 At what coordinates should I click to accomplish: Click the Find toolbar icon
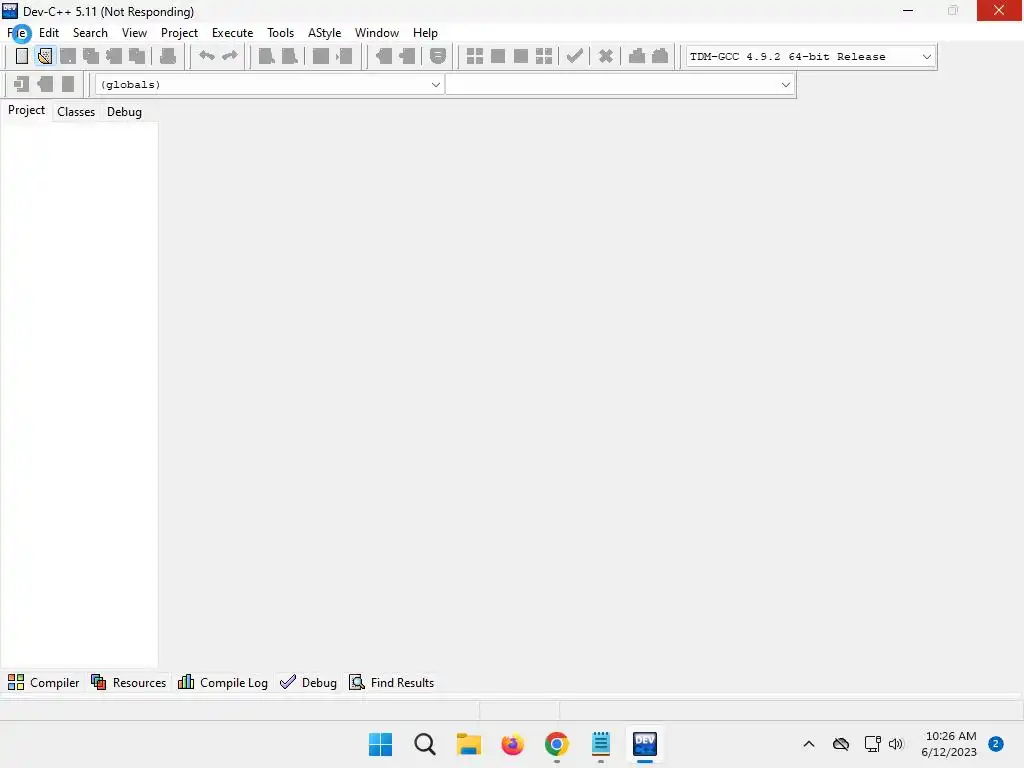[266, 56]
